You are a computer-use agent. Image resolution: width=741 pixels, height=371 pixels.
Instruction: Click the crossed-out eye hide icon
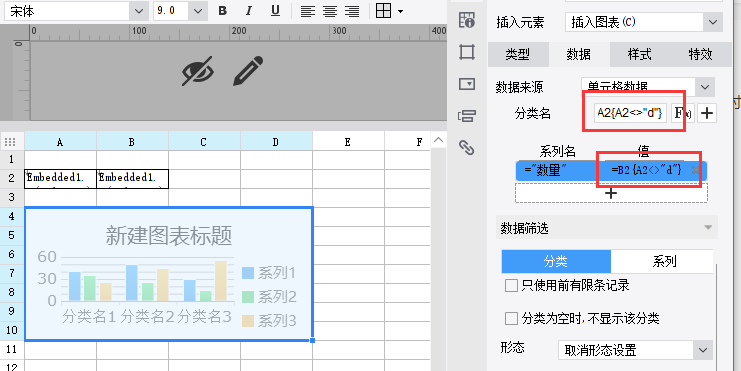[198, 71]
